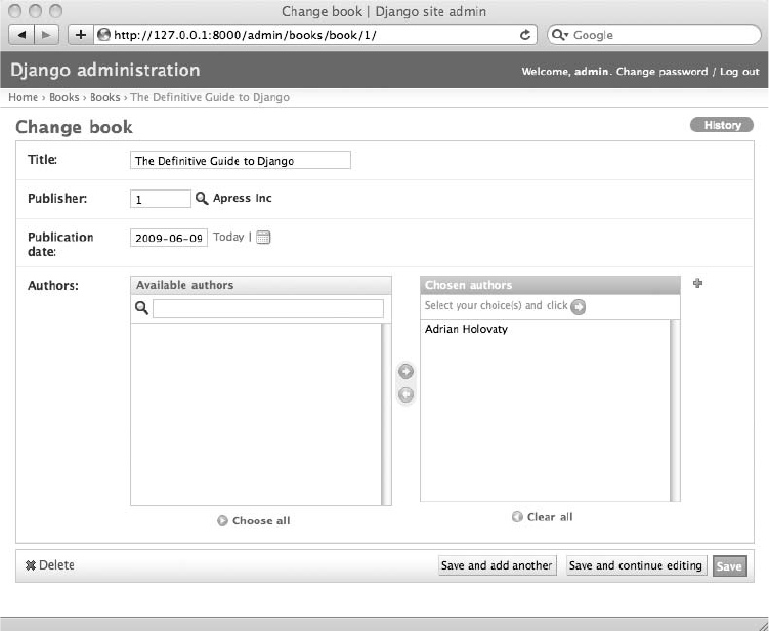The width and height of the screenshot is (769, 631).
Task: Click Apress Inc publisher name
Action: click(x=242, y=198)
